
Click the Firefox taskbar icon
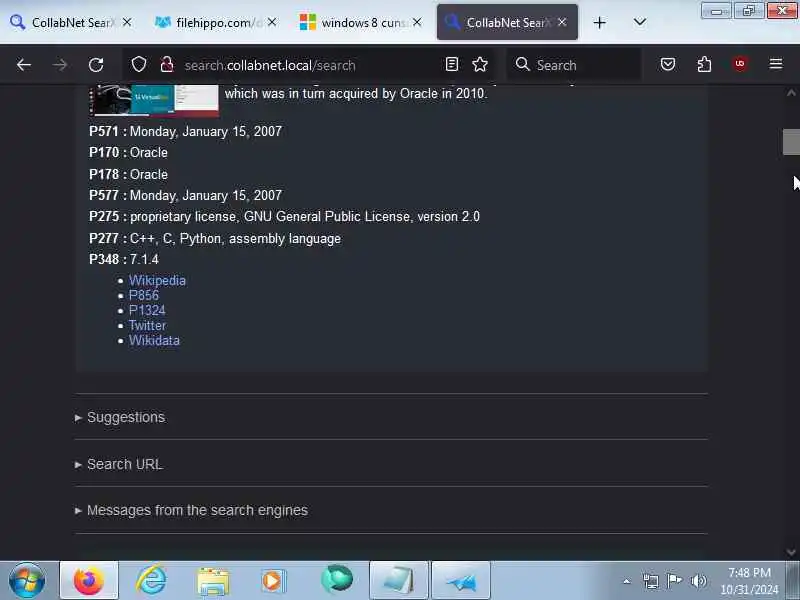(x=89, y=581)
